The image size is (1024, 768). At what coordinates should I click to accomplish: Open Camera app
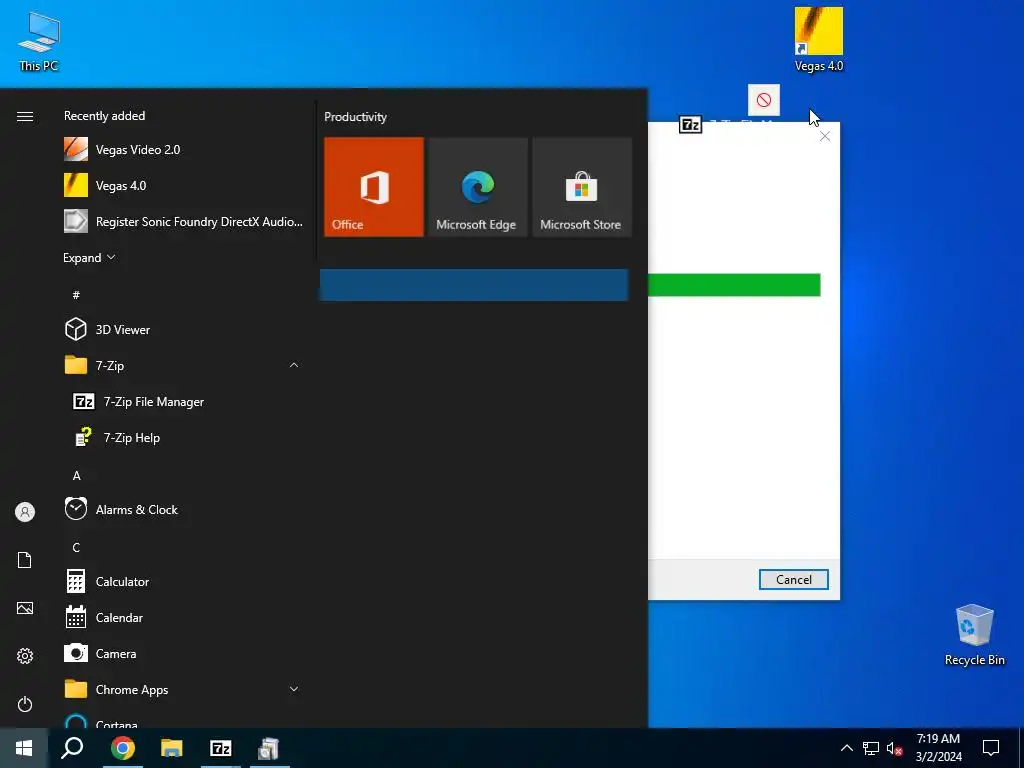183,653
